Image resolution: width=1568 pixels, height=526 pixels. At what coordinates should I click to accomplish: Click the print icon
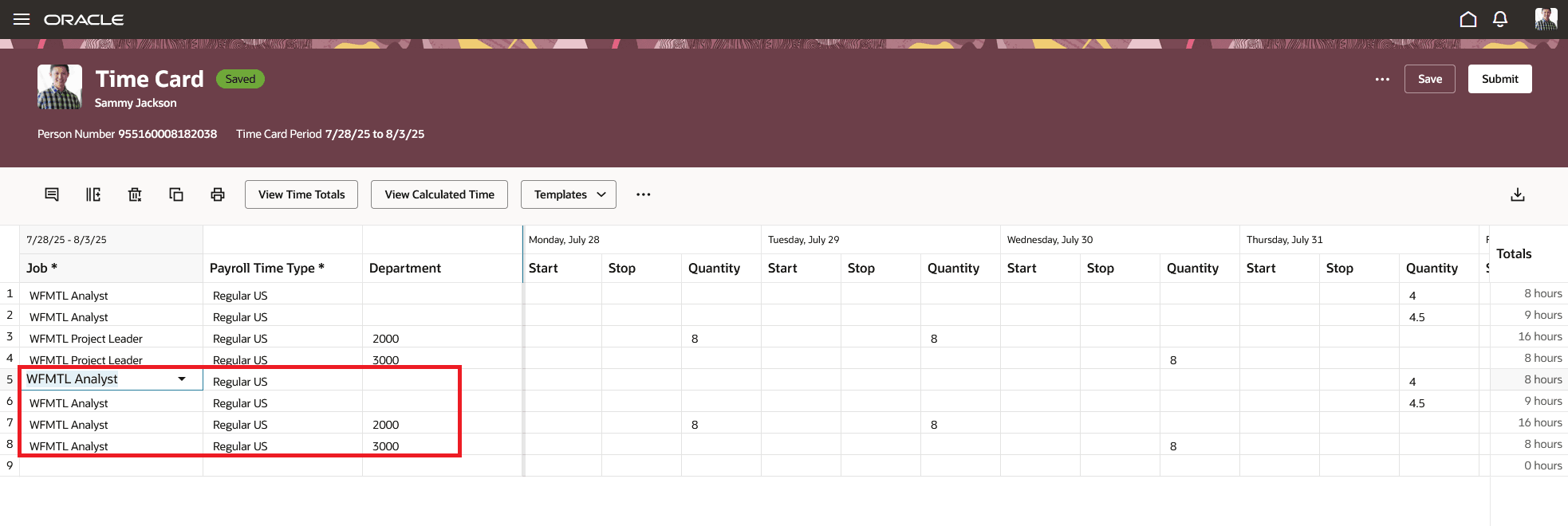[218, 194]
